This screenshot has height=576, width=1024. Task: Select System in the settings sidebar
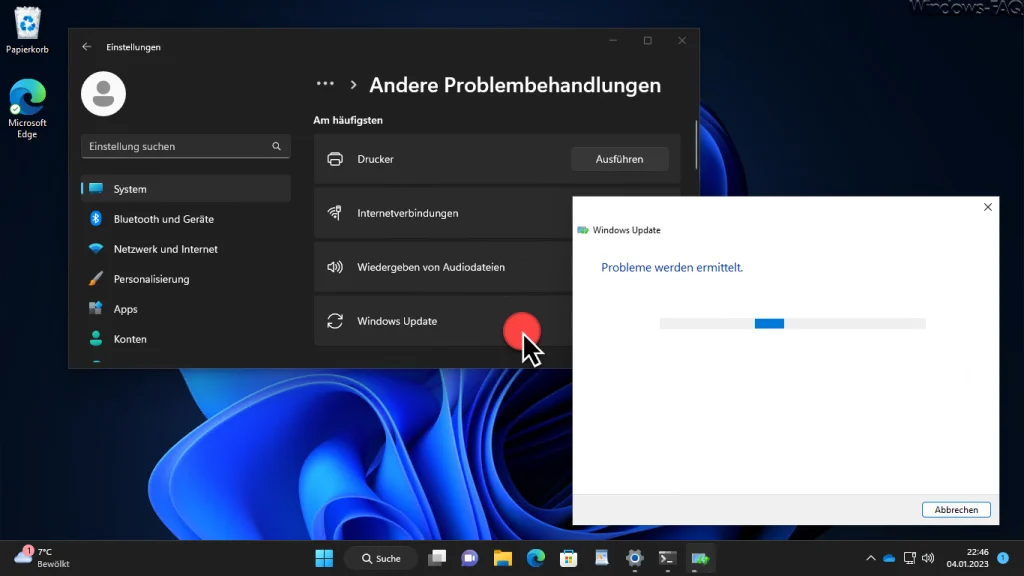click(x=185, y=189)
